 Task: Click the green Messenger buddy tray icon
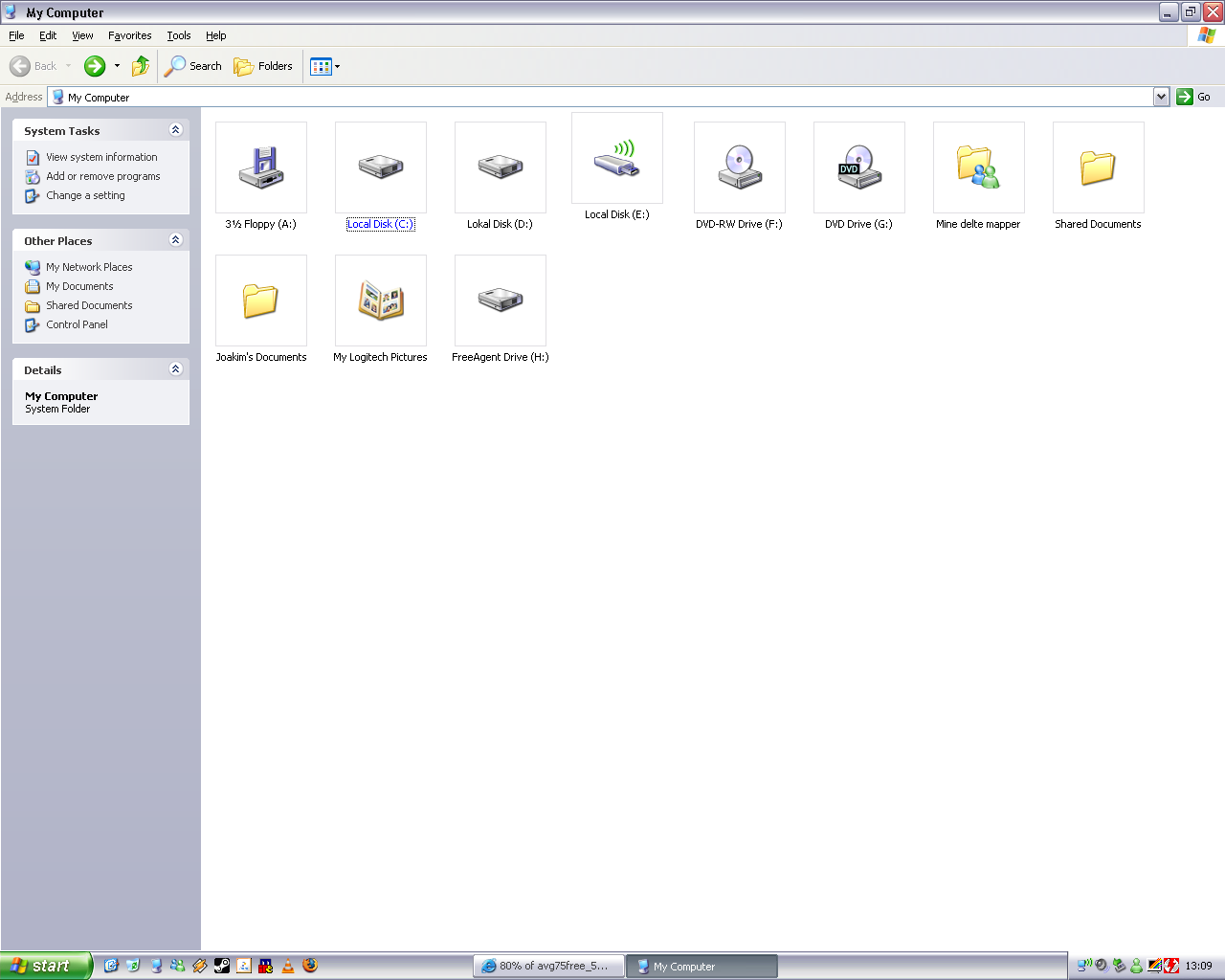click(1136, 966)
